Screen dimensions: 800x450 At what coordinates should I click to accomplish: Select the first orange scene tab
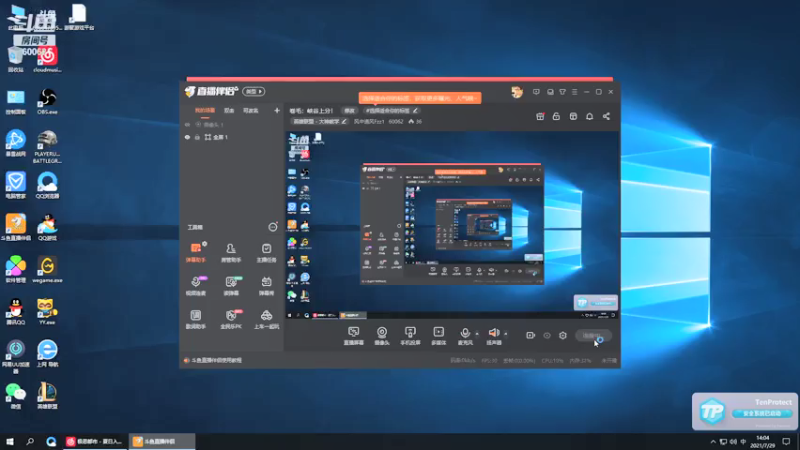pyautogui.click(x=205, y=110)
